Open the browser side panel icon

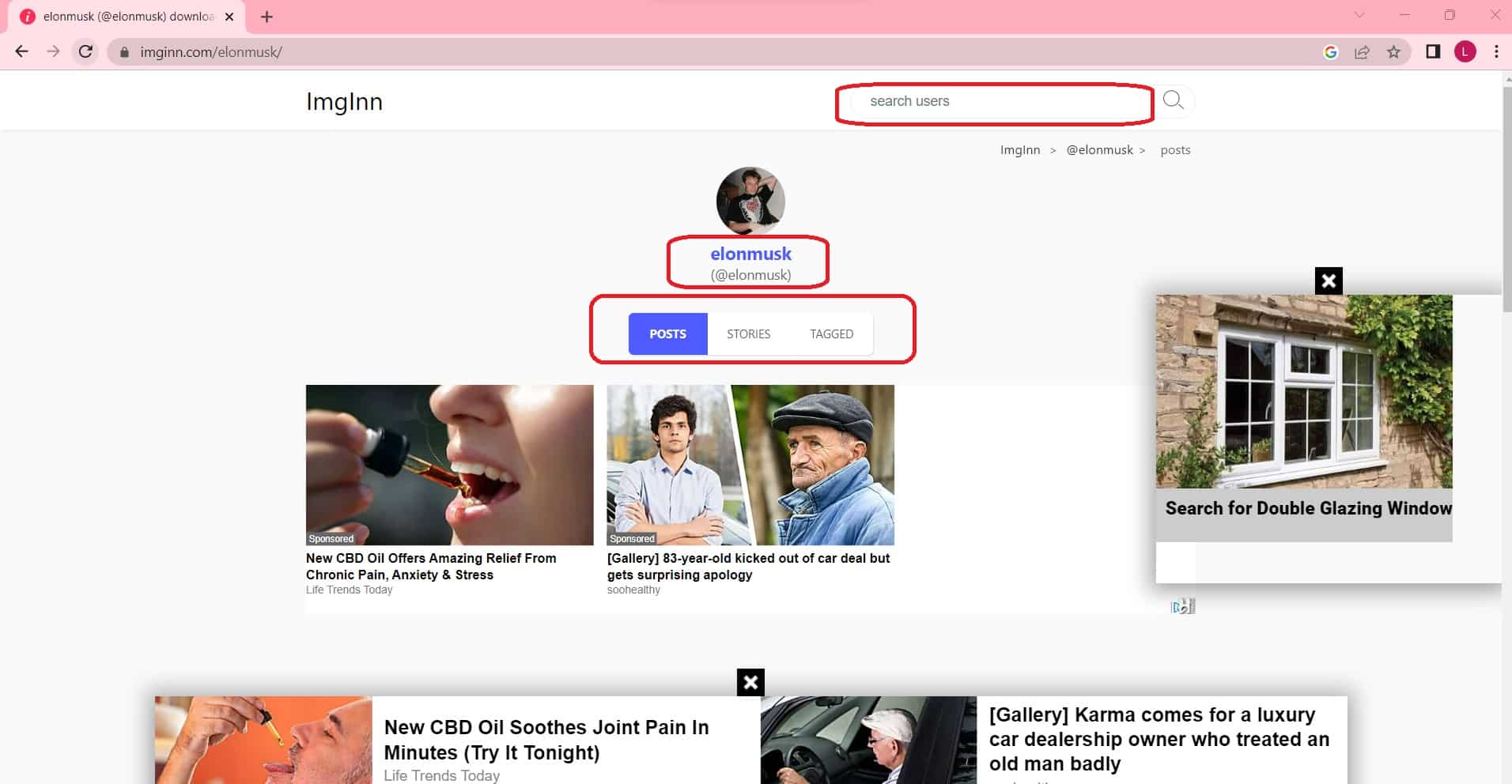pos(1431,51)
